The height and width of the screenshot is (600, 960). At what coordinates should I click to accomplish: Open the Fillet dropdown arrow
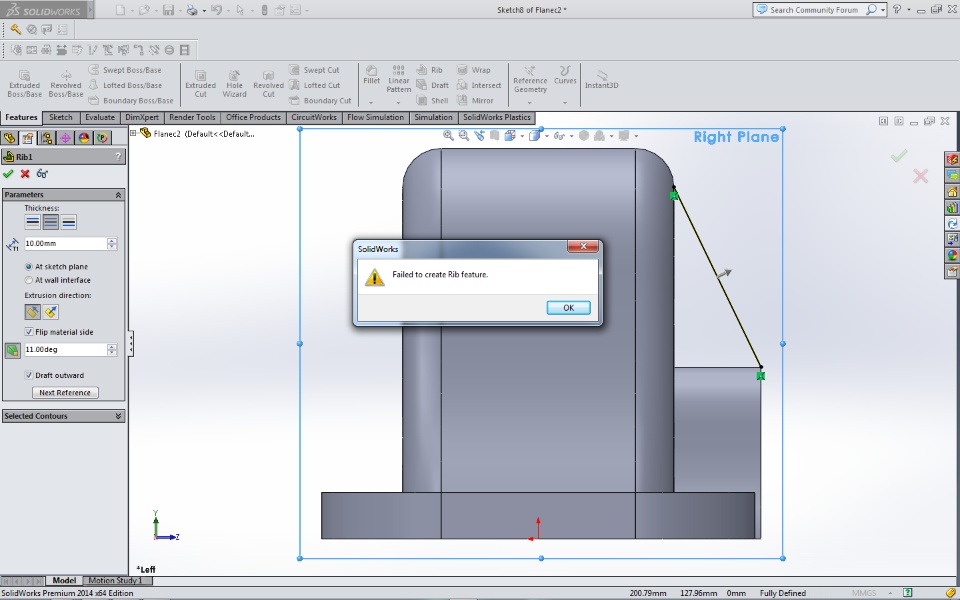[x=371, y=102]
